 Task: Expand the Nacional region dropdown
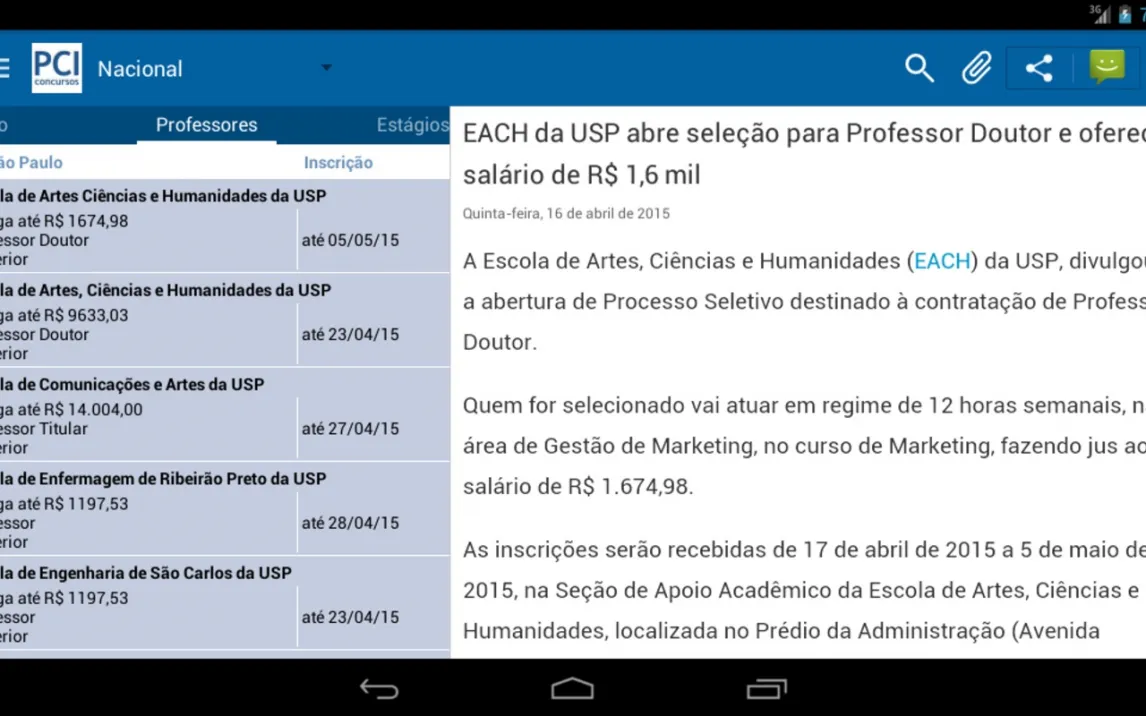325,68
